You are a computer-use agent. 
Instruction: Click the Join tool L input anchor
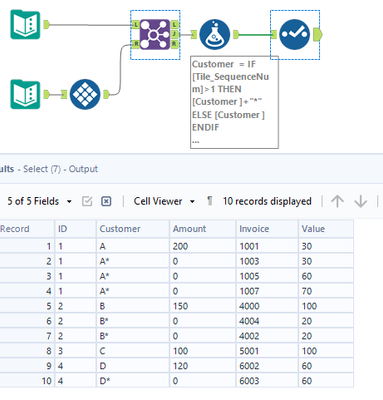tap(135, 25)
